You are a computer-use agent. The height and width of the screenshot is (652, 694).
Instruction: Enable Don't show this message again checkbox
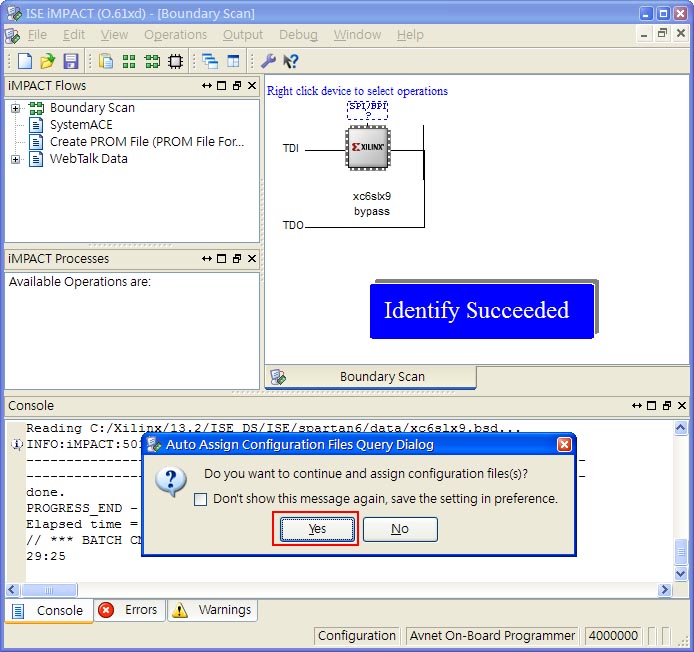(200, 499)
